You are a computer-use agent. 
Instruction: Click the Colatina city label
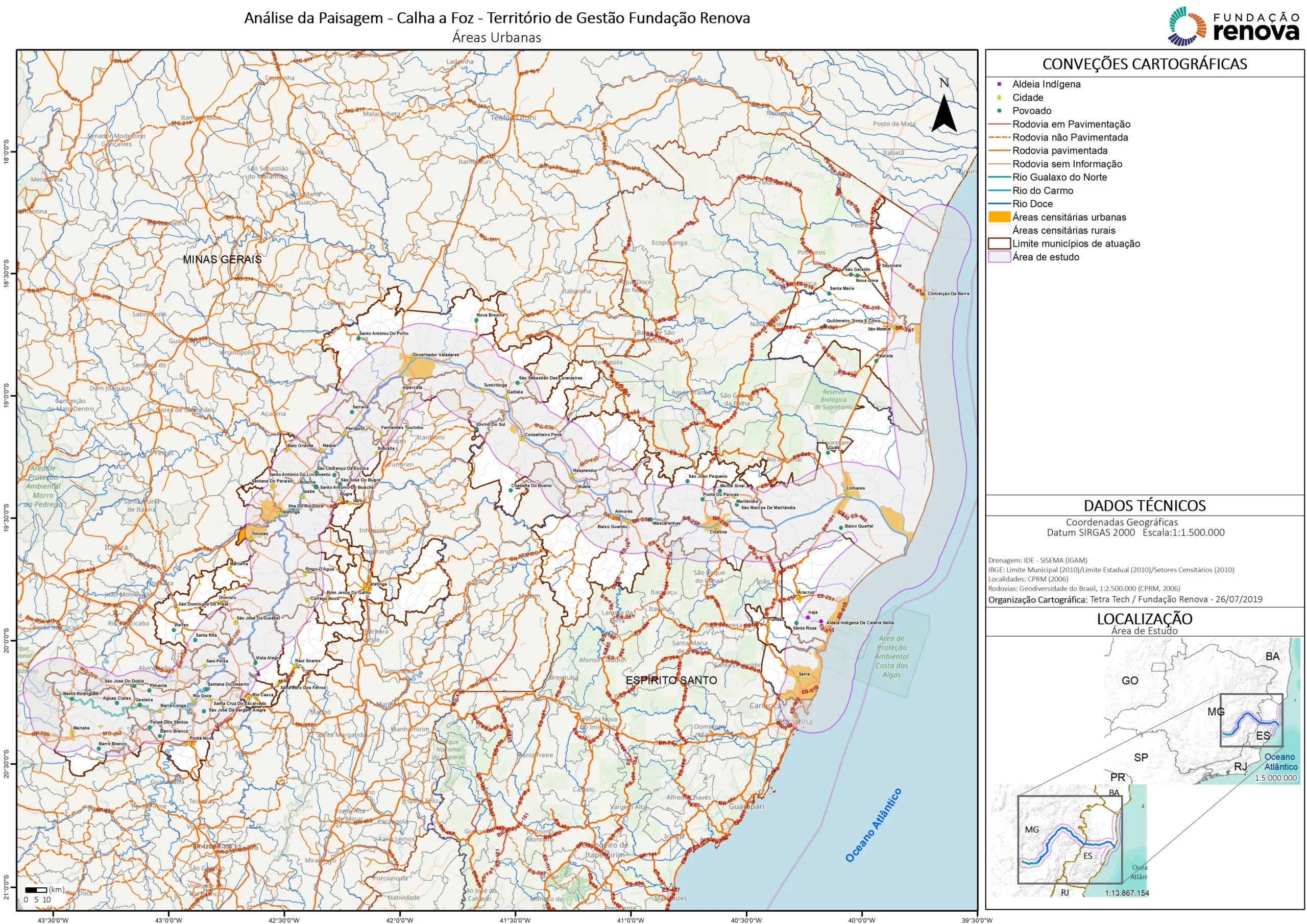718,532
